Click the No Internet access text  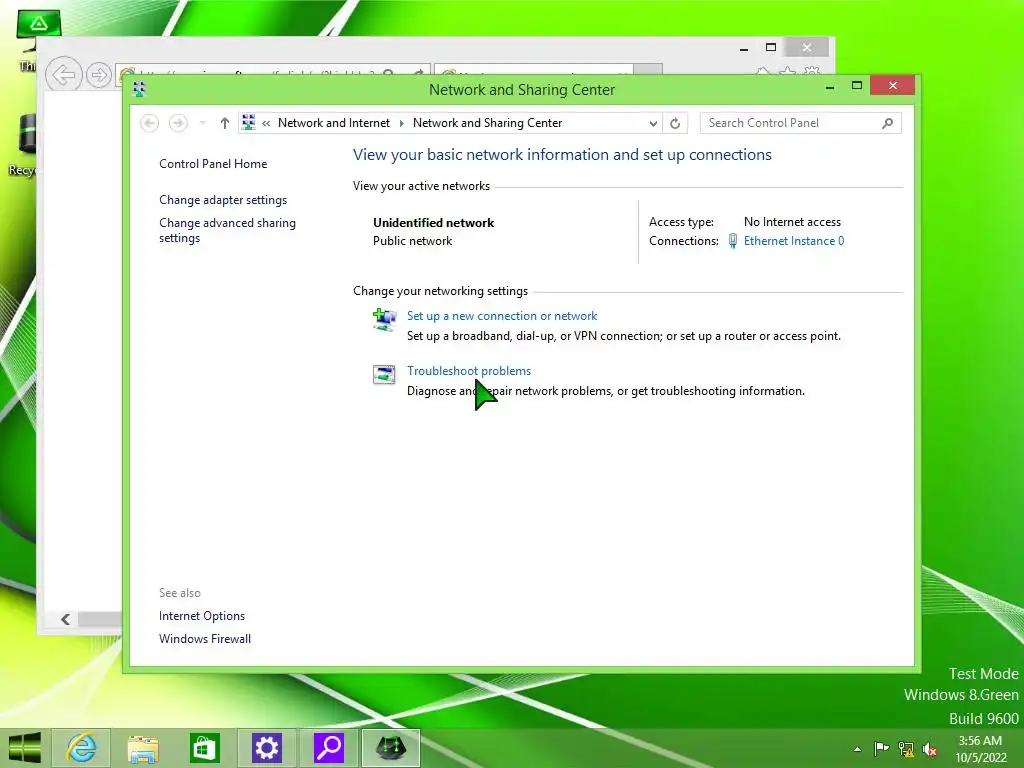792,222
